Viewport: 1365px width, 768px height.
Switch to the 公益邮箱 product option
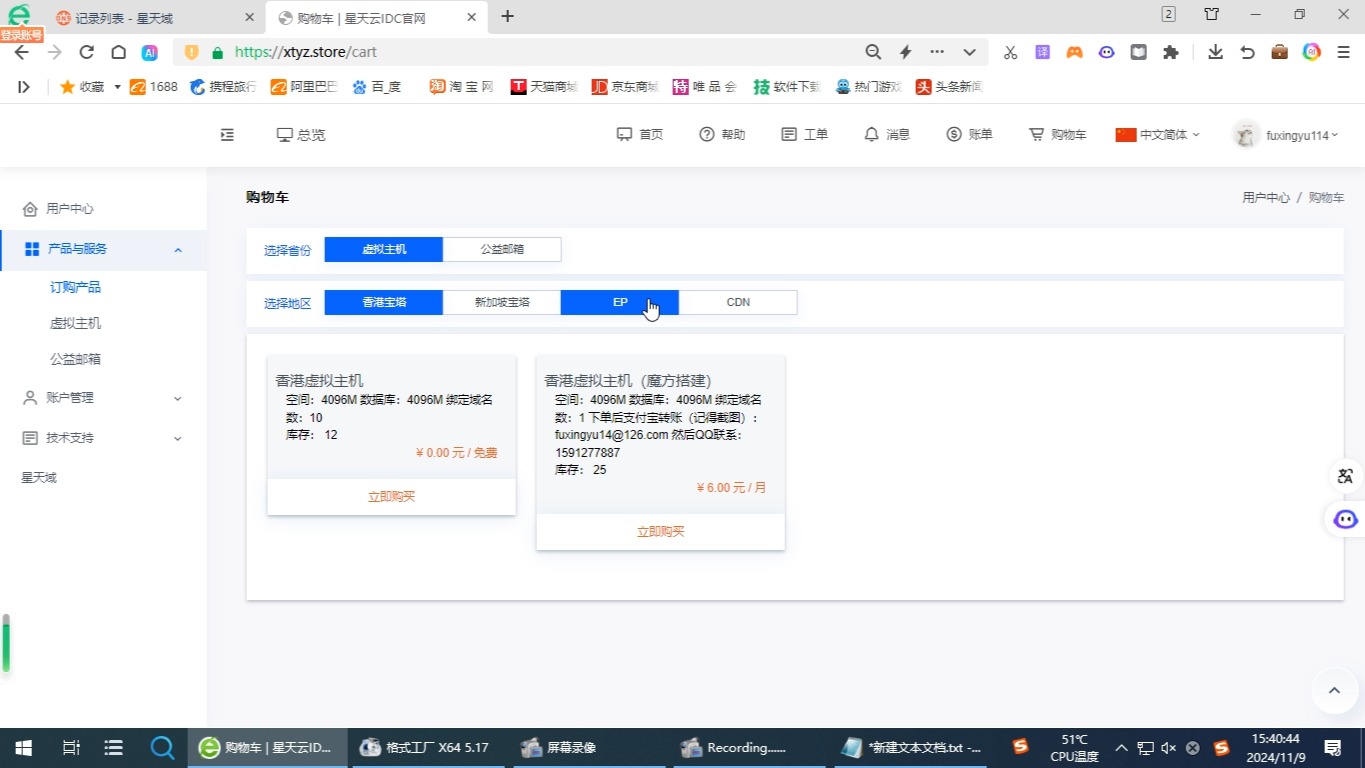tap(502, 249)
